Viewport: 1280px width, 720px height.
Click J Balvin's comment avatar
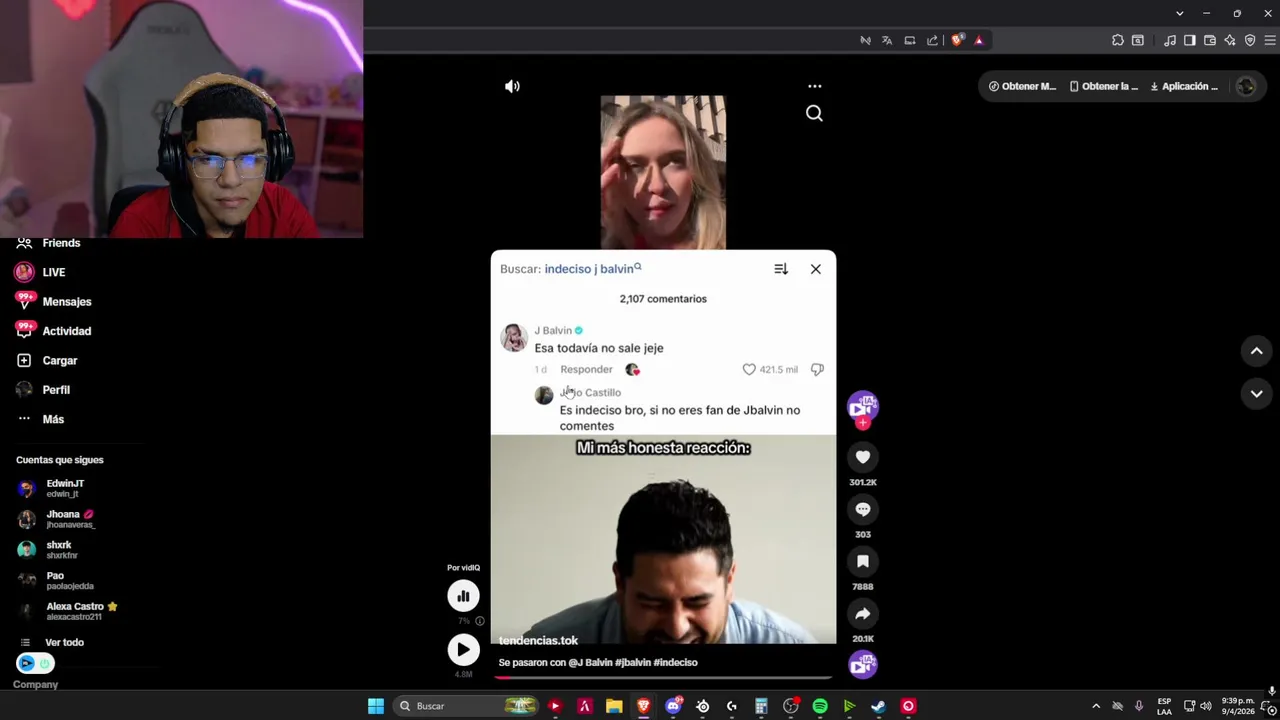pyautogui.click(x=514, y=337)
